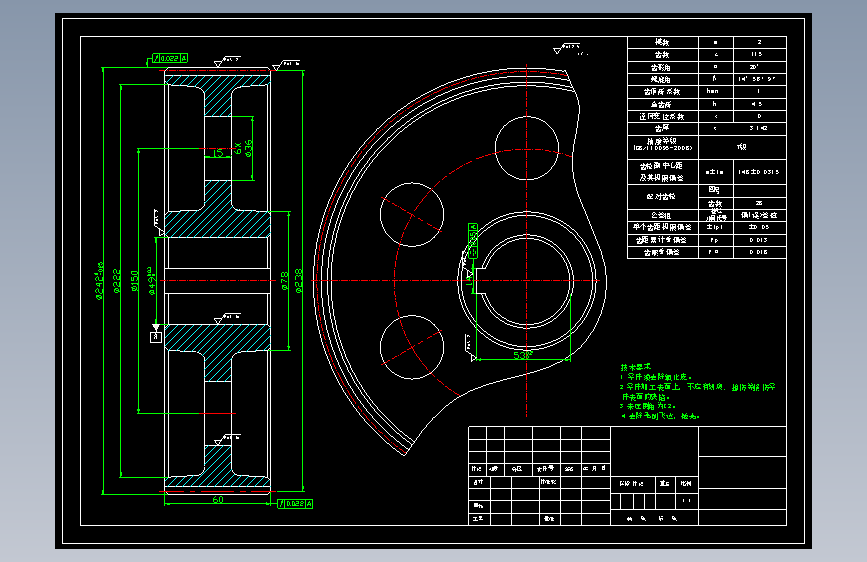The width and height of the screenshot is (867, 562).
Task: Click the 115 tooth count table cell
Action: point(760,54)
